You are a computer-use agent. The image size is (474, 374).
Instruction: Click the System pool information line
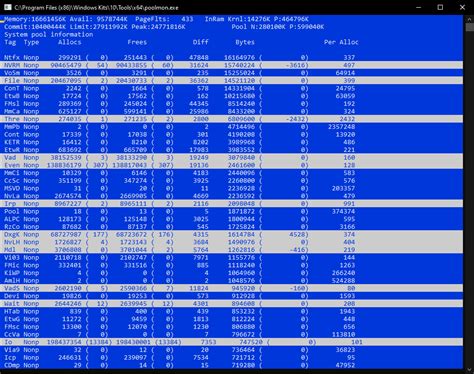tap(49, 34)
